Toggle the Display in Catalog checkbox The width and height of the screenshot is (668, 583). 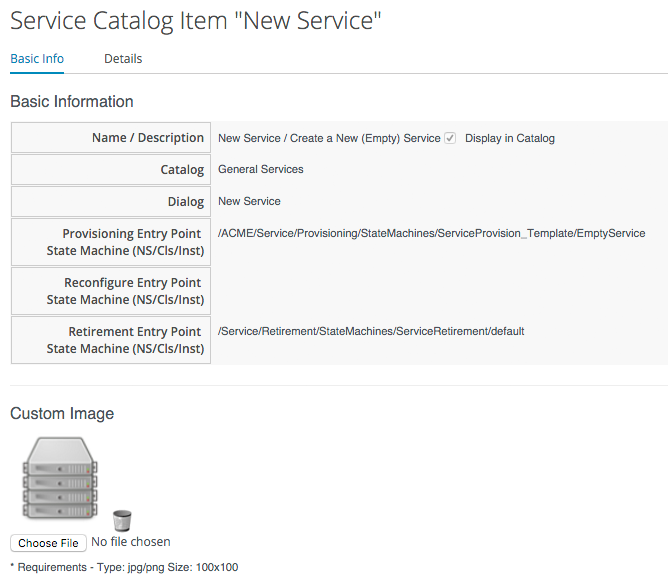point(450,138)
